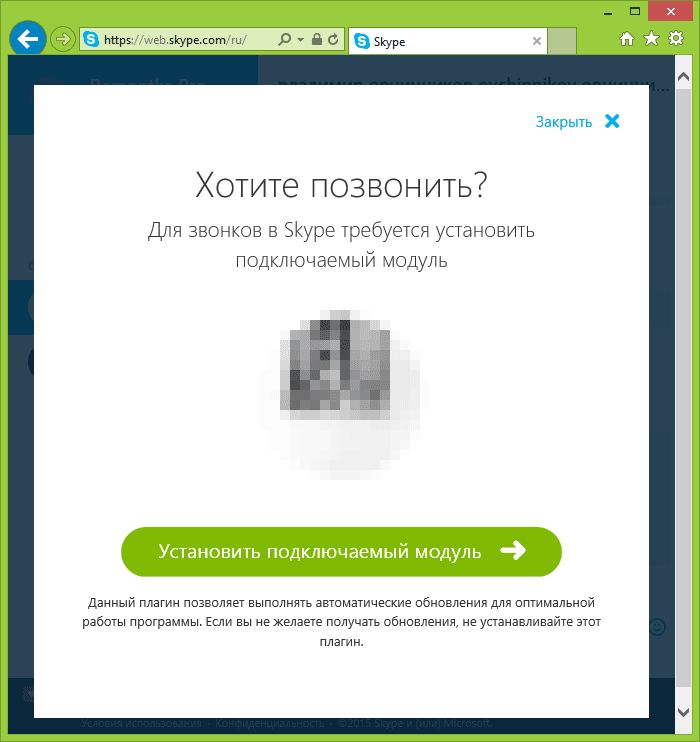Open a new tab
Viewport: 700px width, 742px height.
562,41
